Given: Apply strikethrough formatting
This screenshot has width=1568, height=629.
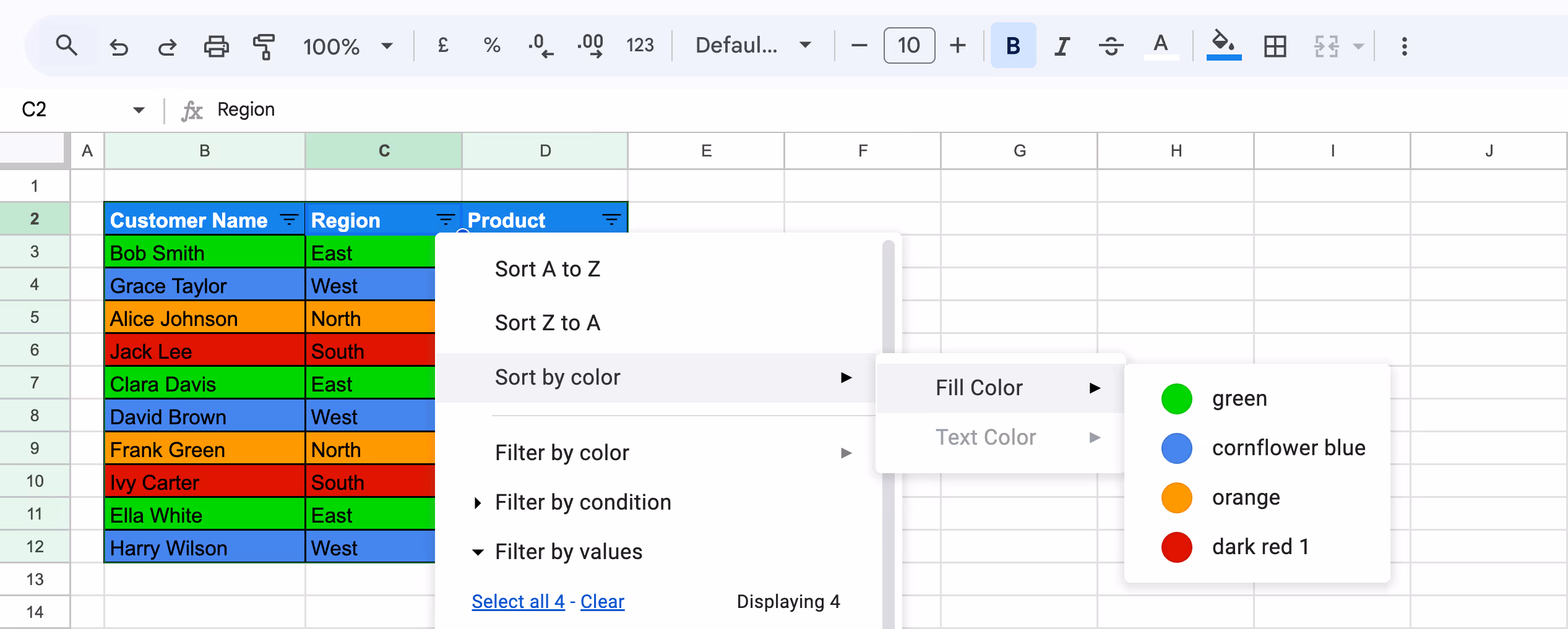Looking at the screenshot, I should coord(1111,46).
